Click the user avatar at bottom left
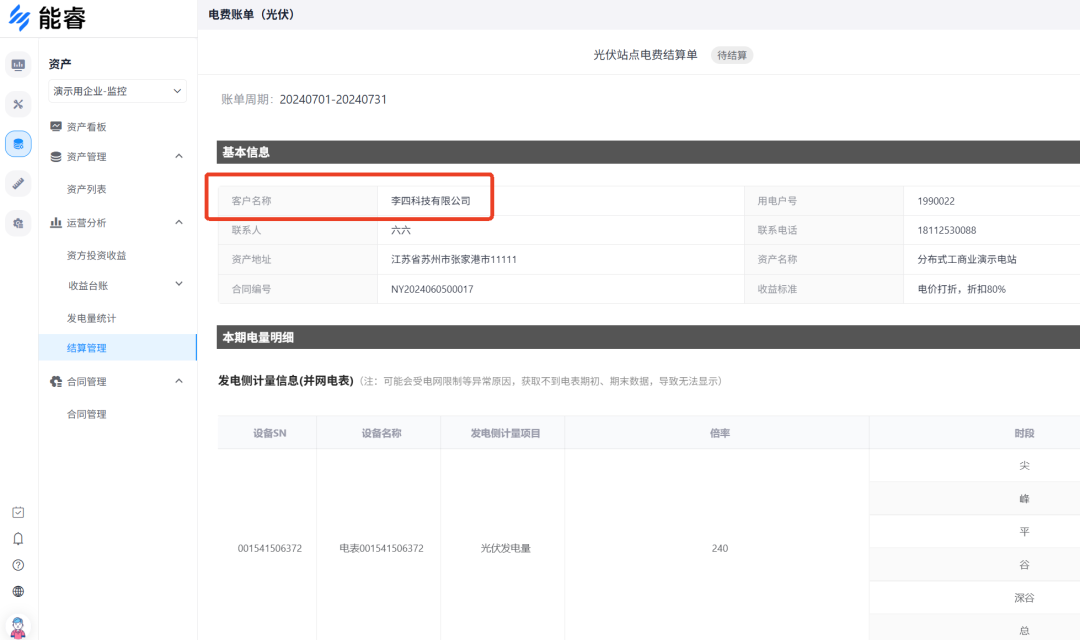The height and width of the screenshot is (640, 1080). pyautogui.click(x=18, y=626)
